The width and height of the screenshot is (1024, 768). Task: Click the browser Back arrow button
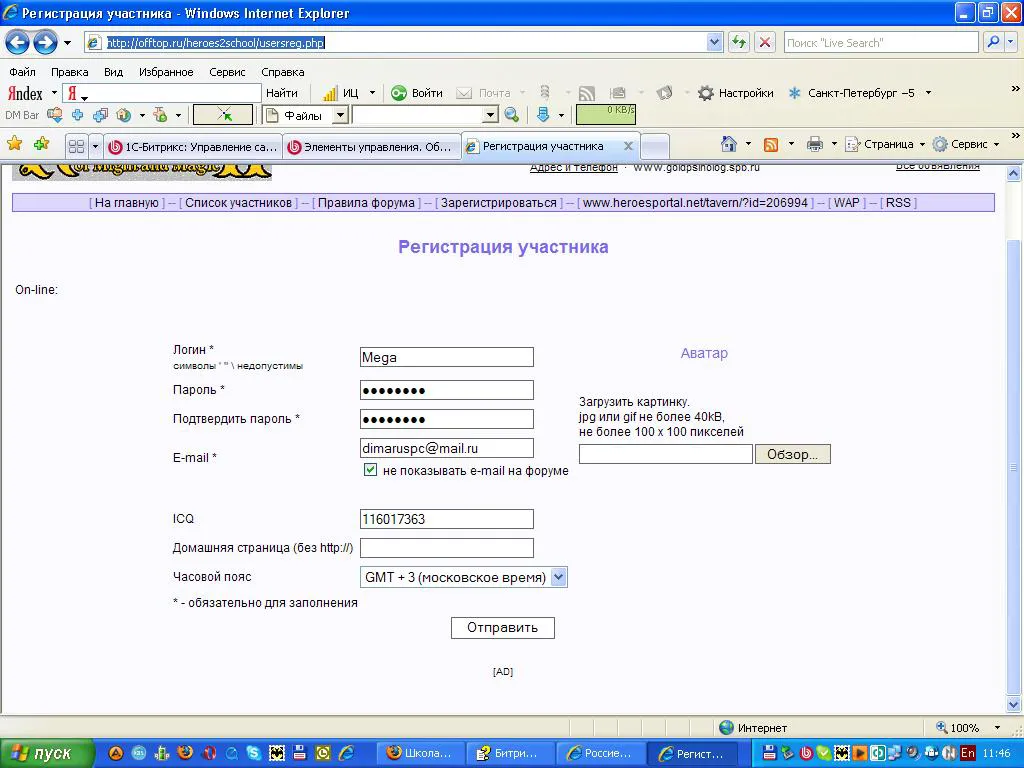point(18,43)
